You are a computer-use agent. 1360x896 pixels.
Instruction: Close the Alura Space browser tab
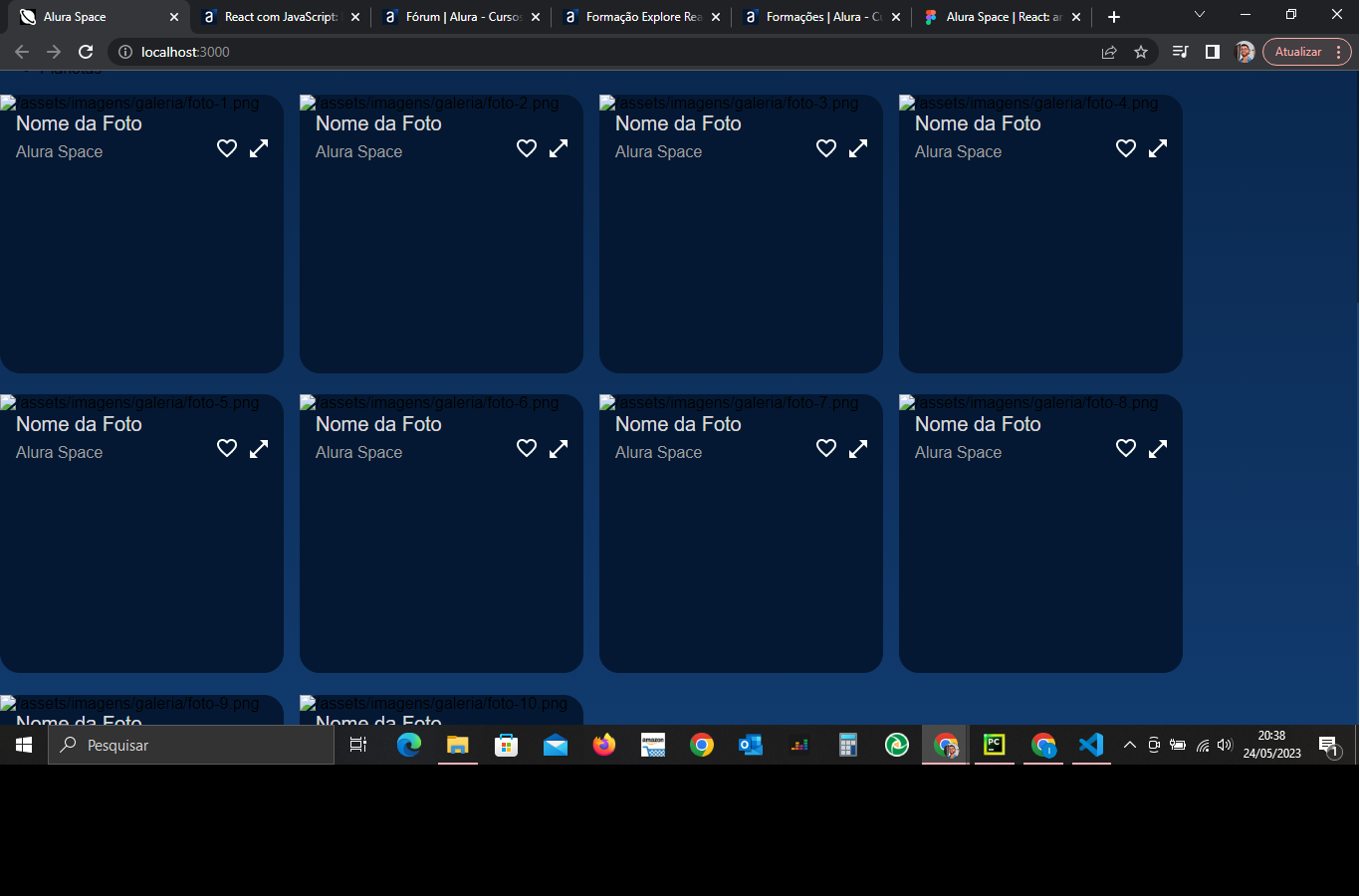click(x=174, y=17)
